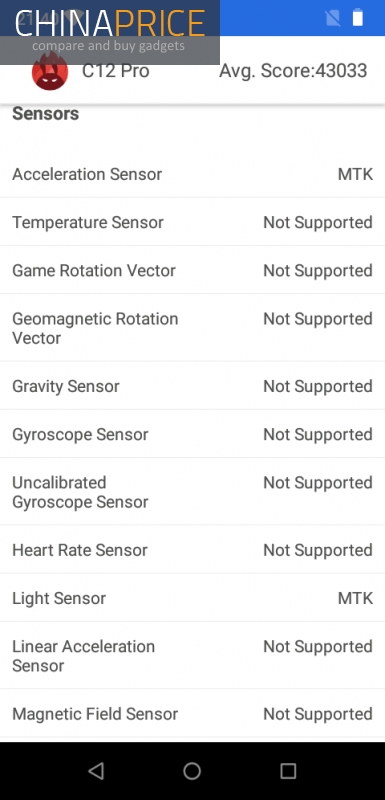
Task: Tap the Game Rotation Vector row
Action: click(192, 270)
